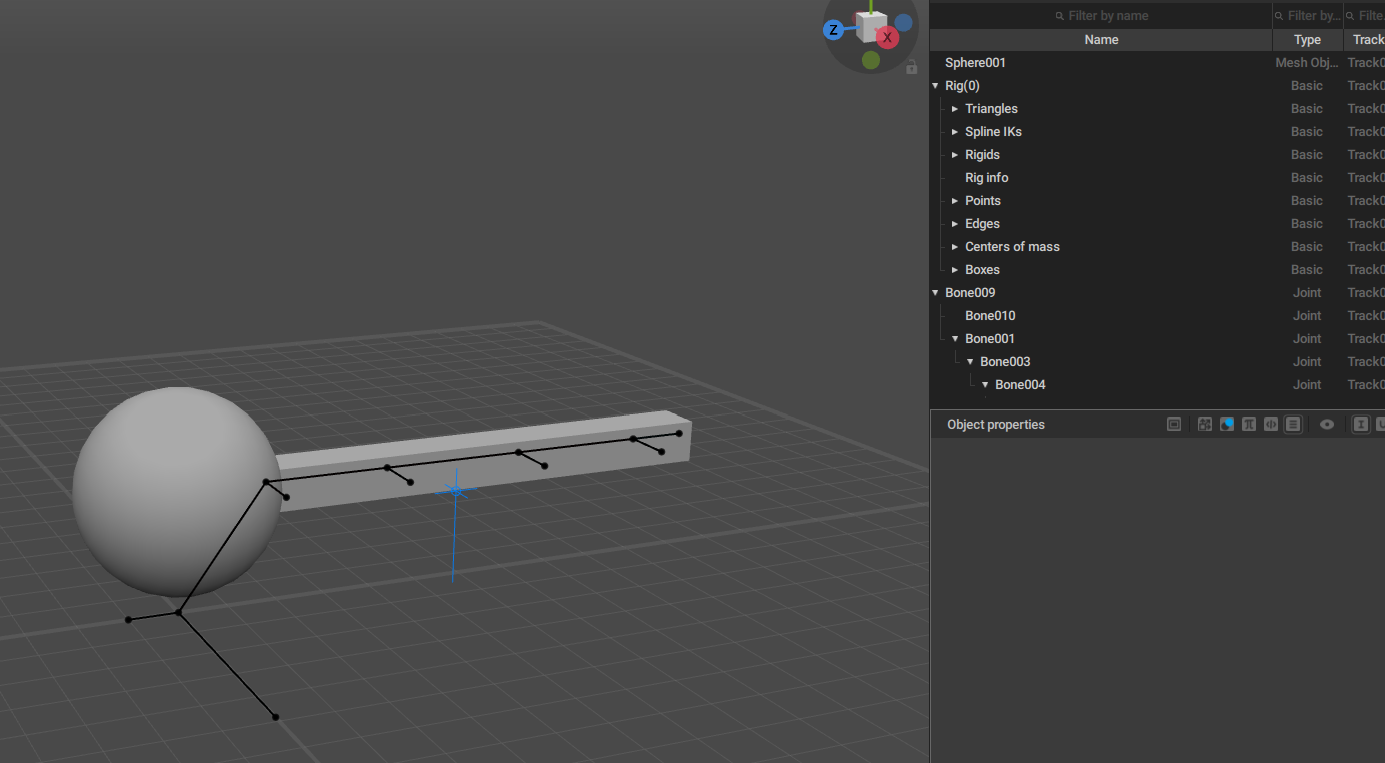Click the Filter by name field
The image size is (1385, 763).
click(x=1101, y=16)
